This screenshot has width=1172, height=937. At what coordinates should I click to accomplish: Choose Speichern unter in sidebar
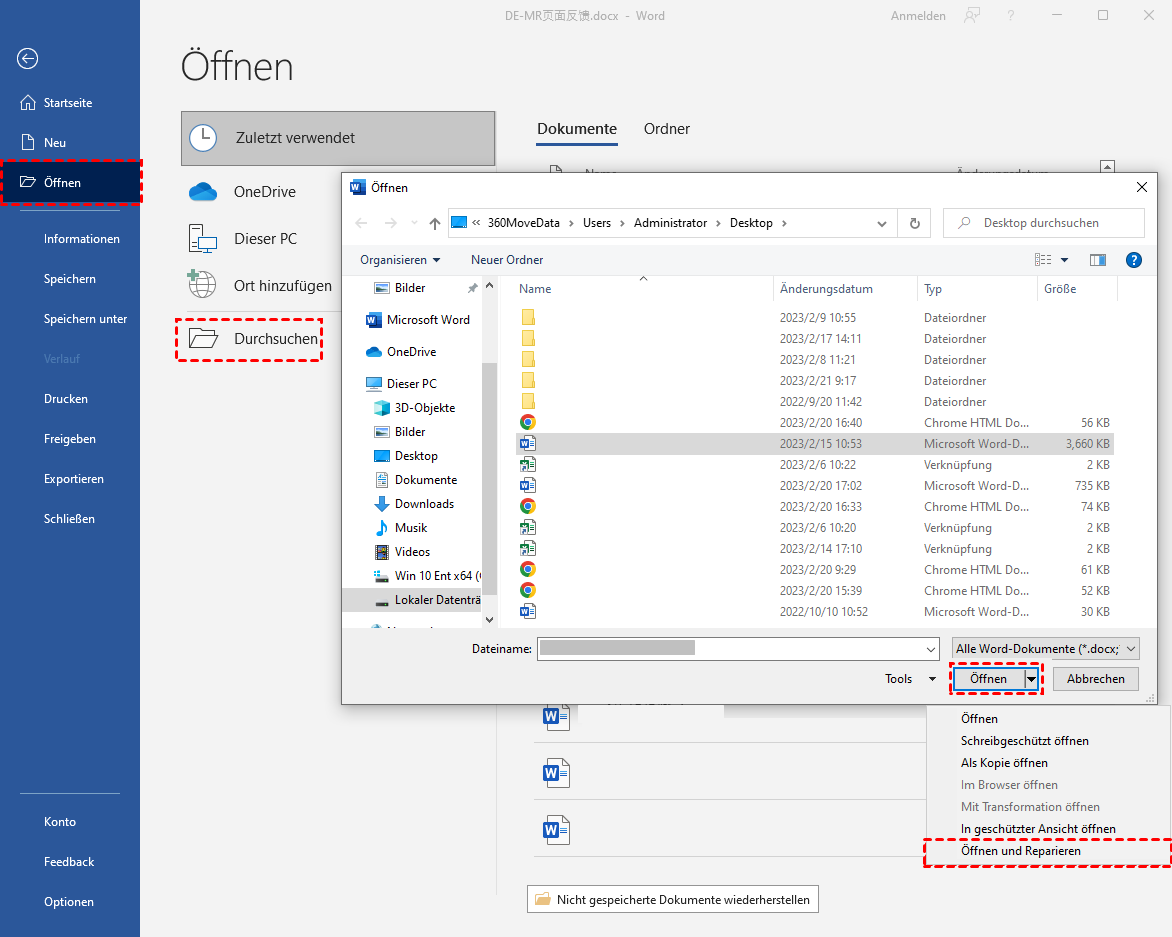click(85, 318)
